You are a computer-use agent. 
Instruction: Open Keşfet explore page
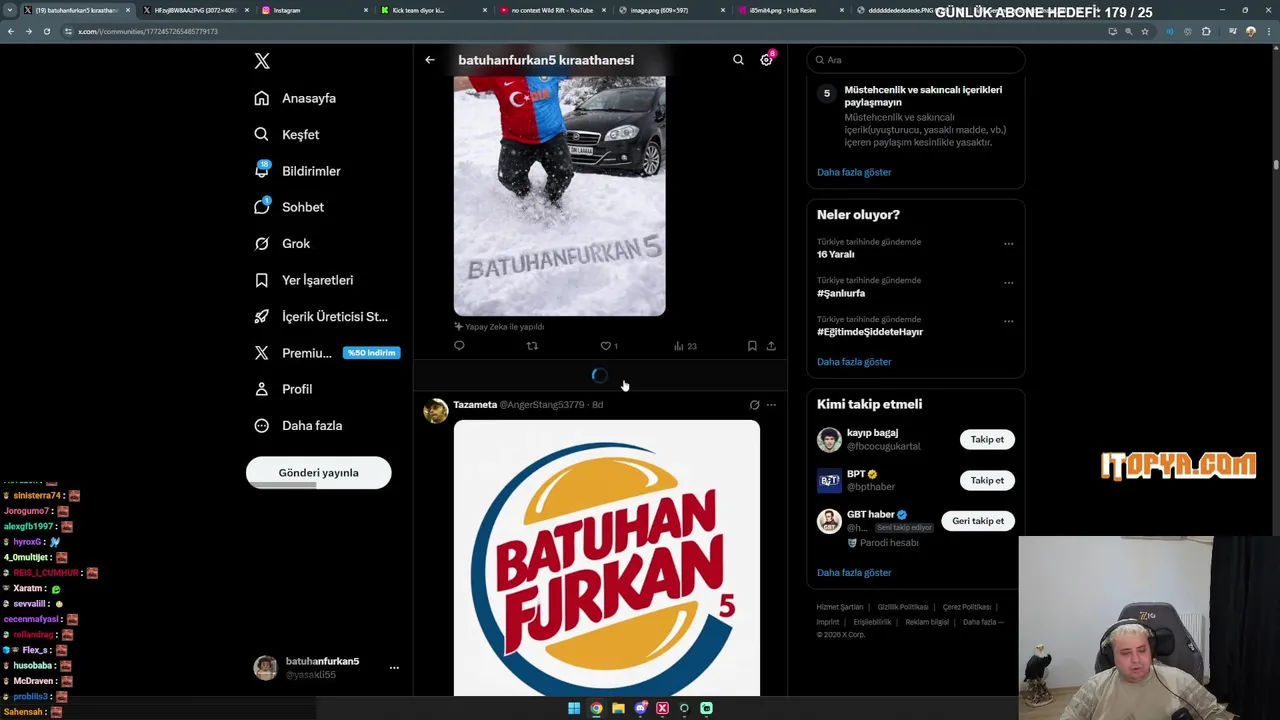pos(287,135)
